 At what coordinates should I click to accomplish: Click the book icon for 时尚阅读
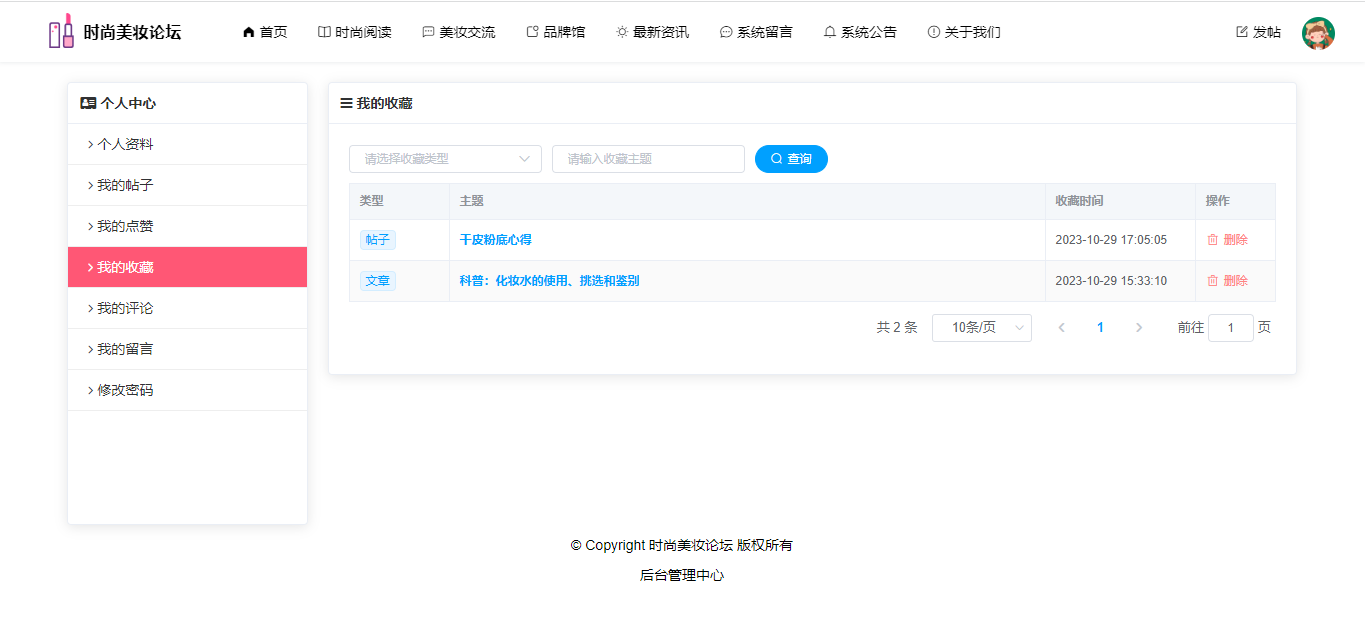(324, 32)
